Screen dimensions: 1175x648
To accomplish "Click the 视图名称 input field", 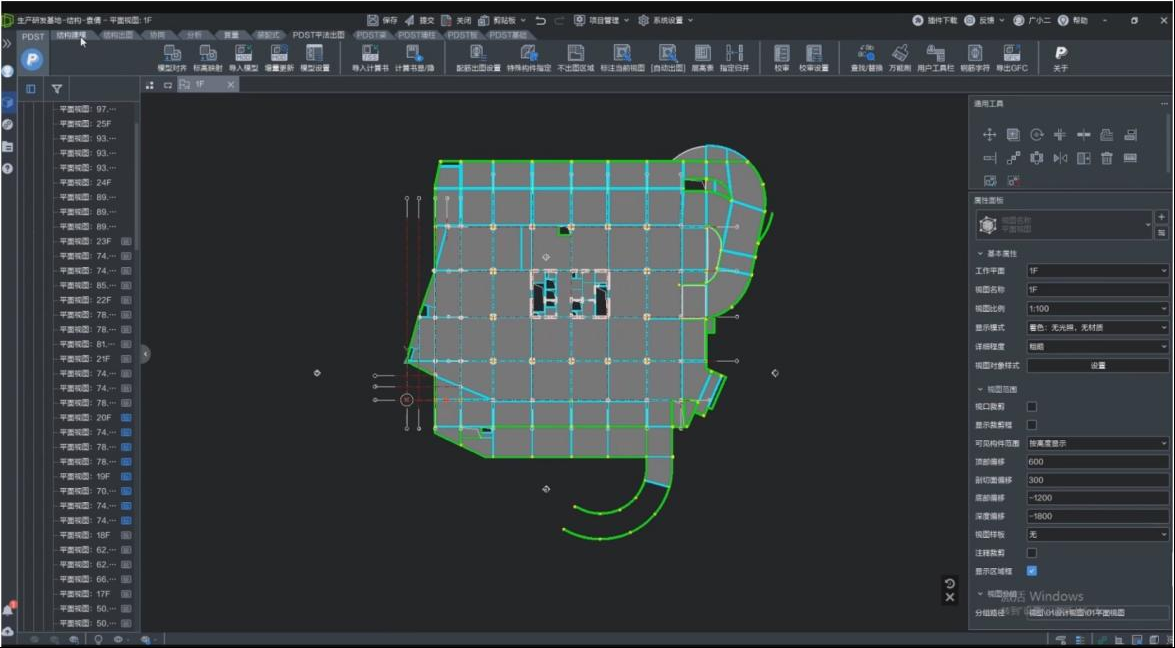I will point(1098,289).
